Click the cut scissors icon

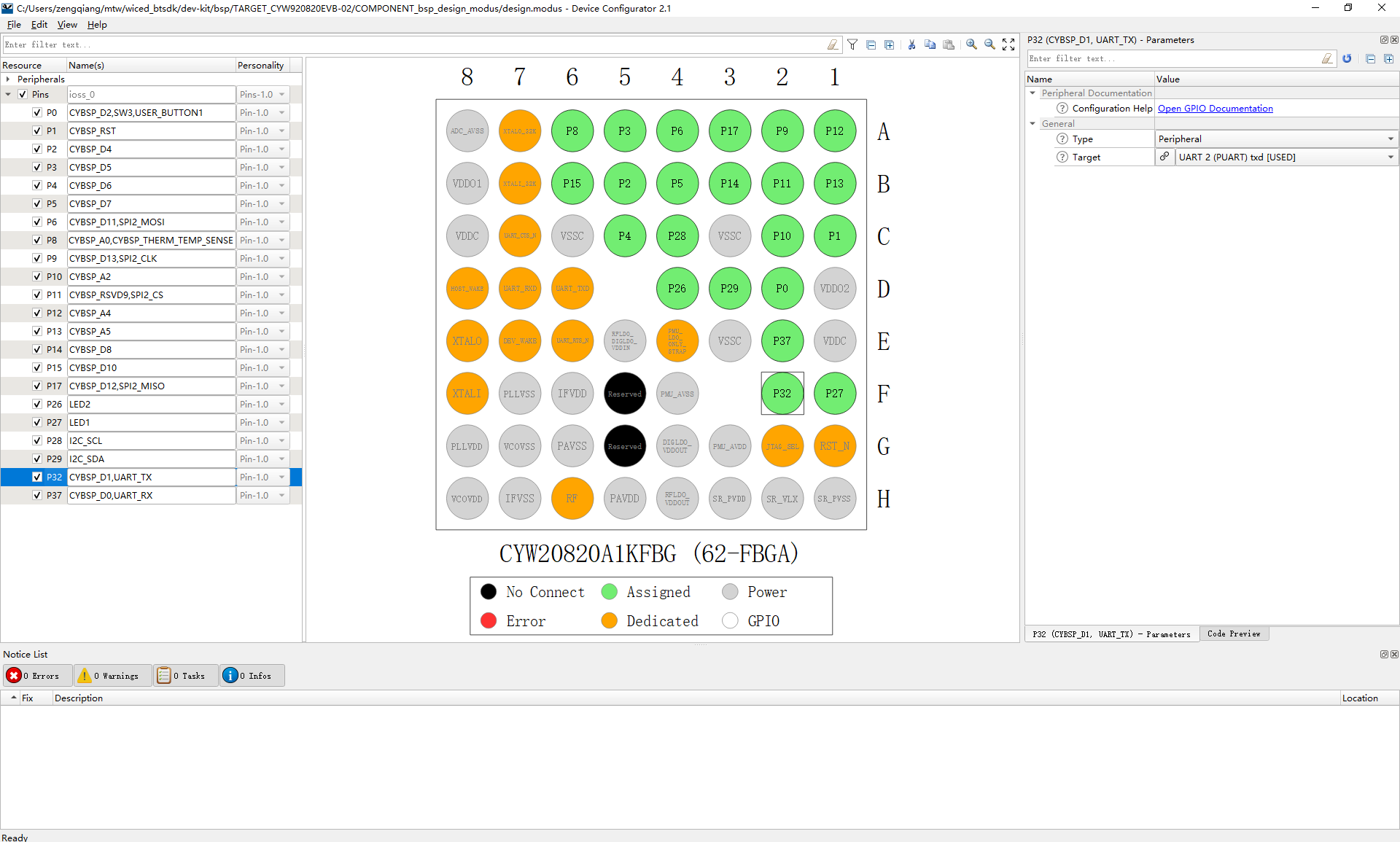point(911,45)
